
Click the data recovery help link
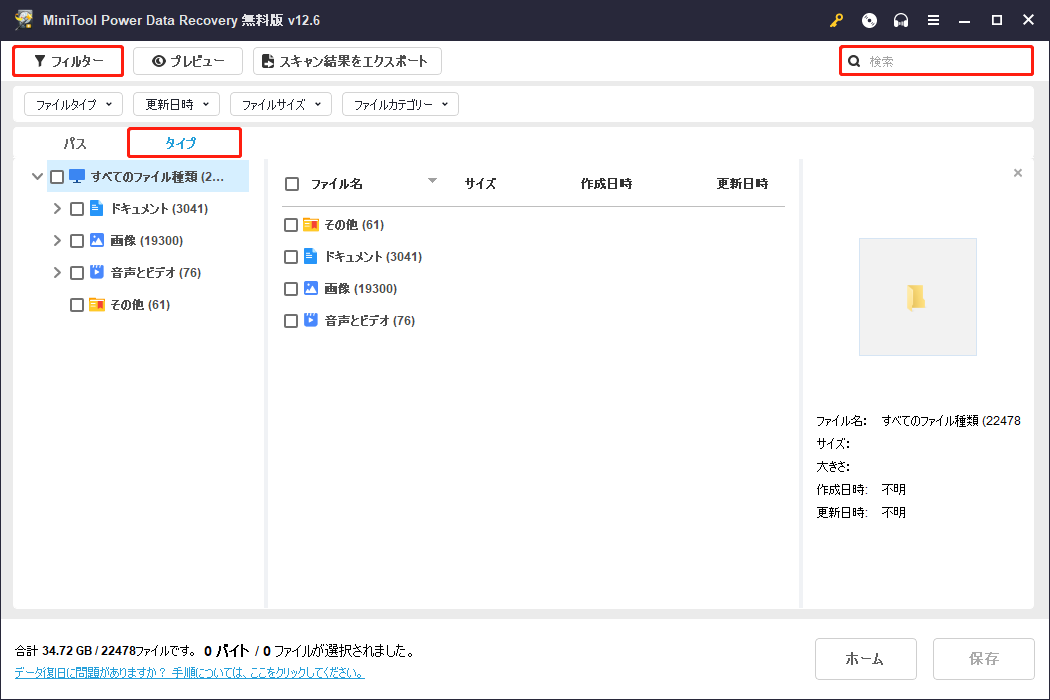click(189, 673)
